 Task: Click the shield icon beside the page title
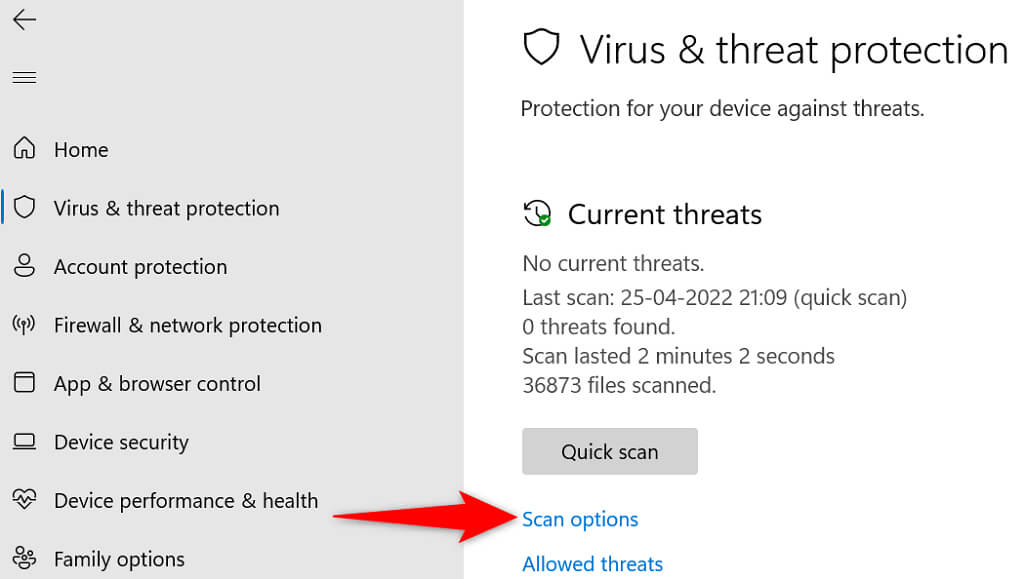(x=542, y=49)
